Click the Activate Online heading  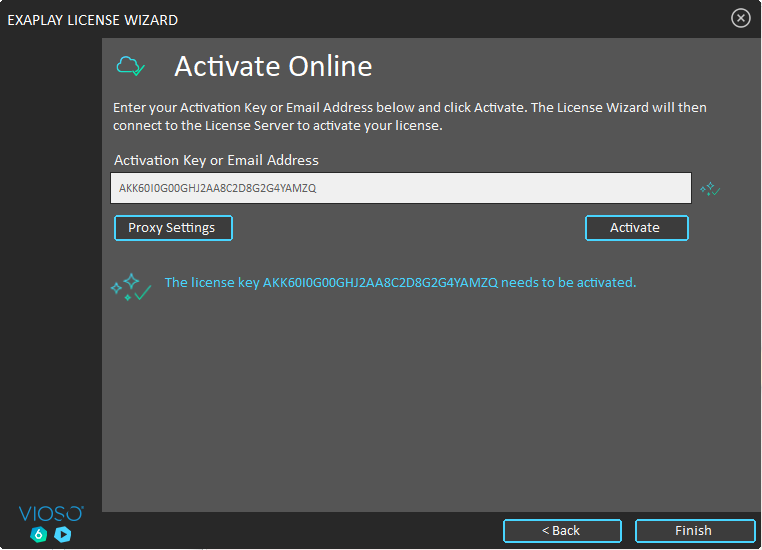(273, 67)
